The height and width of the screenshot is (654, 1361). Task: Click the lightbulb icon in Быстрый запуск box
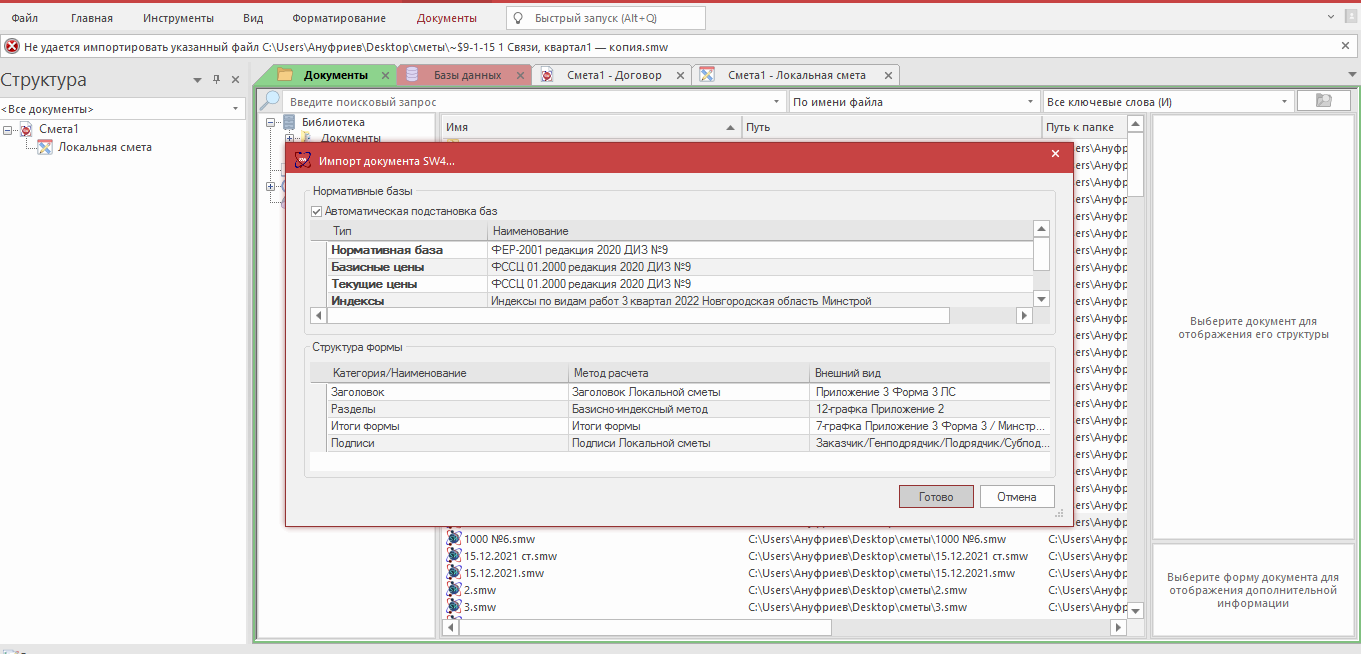[x=518, y=18]
